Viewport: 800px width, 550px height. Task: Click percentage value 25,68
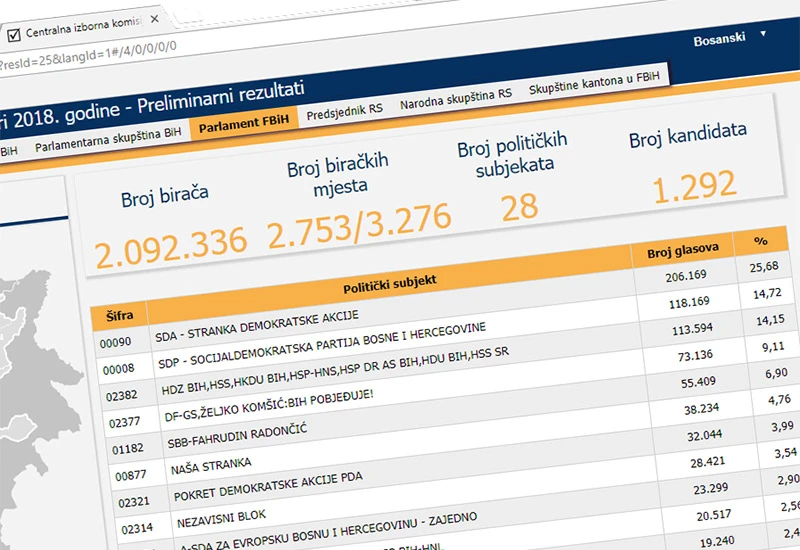tap(764, 267)
